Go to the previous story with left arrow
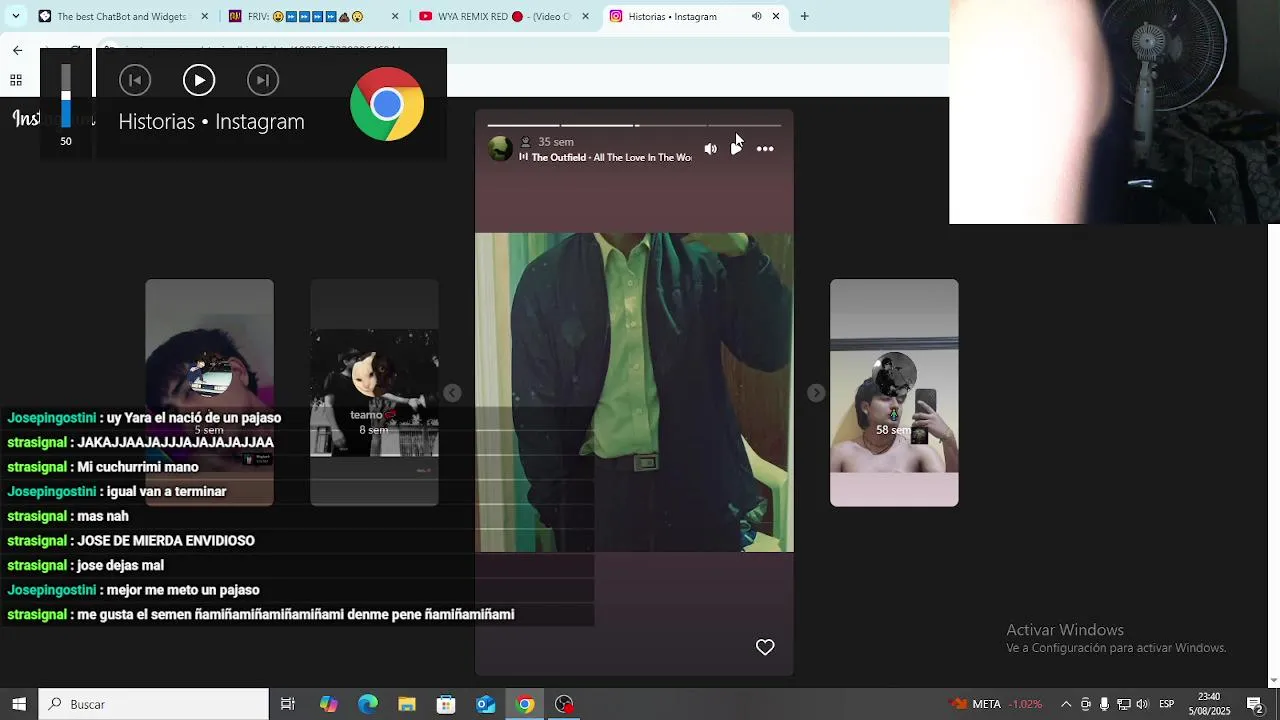Screen dimensions: 1280x720 [452, 393]
